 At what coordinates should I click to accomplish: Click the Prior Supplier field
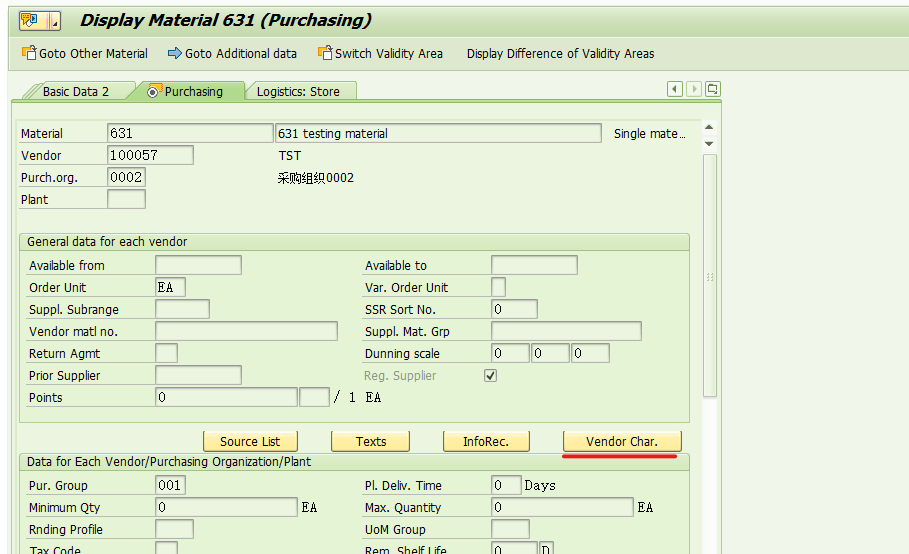pos(198,376)
